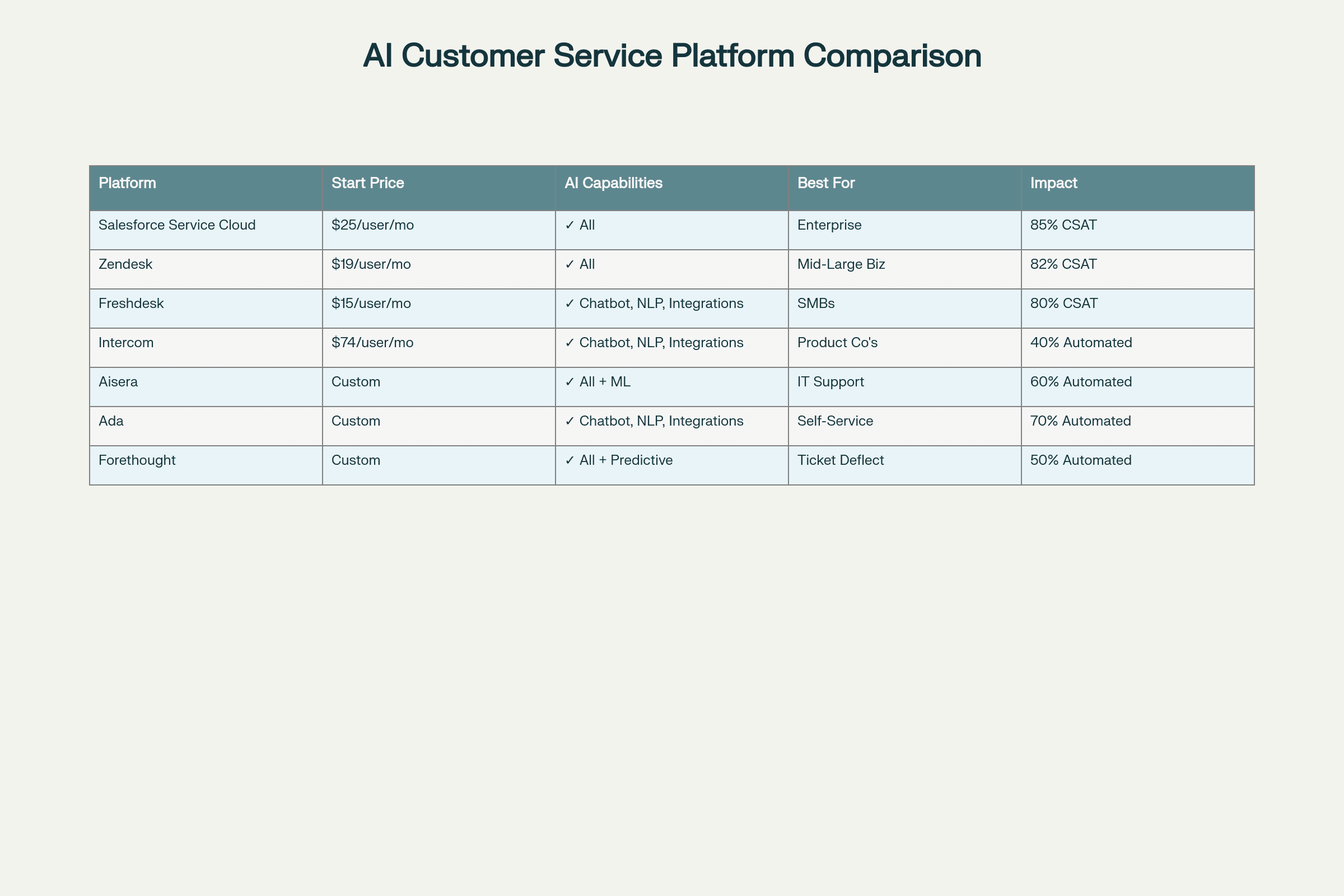Click the 'Aisera' platform cell
Screen dimensions: 1344x896
[x=206, y=387]
